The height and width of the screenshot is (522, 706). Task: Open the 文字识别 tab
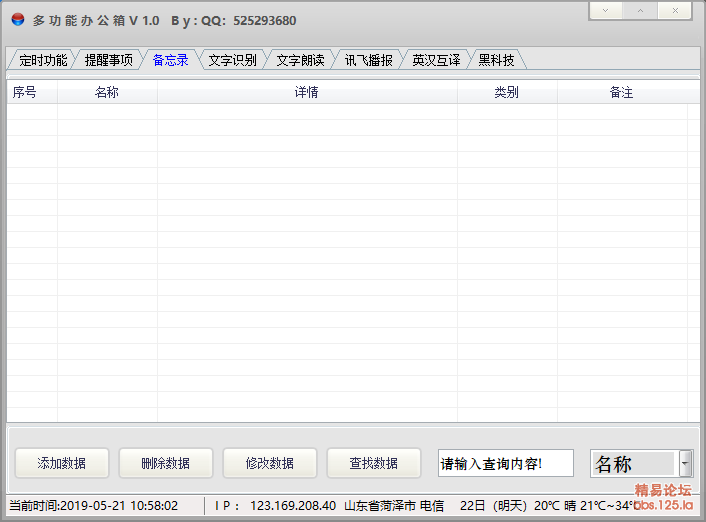coord(232,60)
